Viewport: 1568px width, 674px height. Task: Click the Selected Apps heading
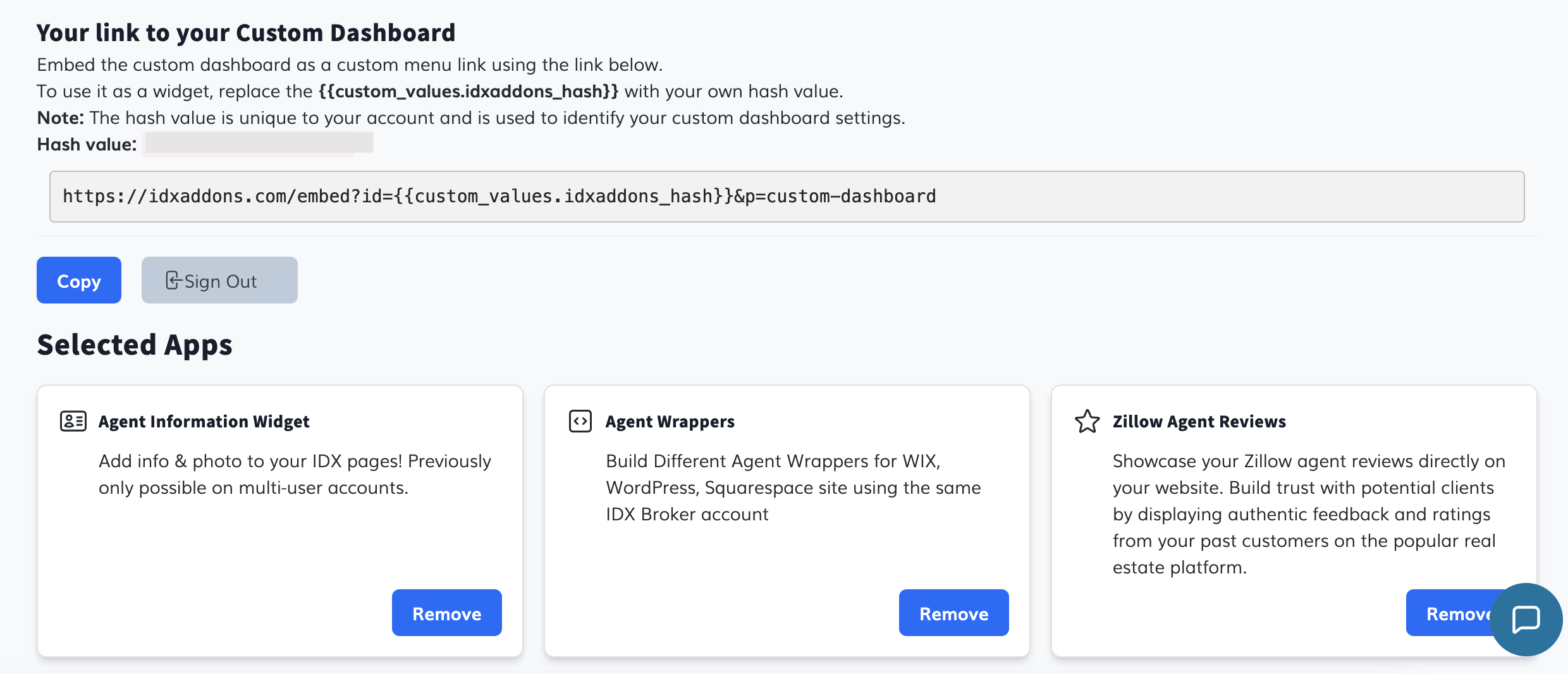[x=135, y=345]
